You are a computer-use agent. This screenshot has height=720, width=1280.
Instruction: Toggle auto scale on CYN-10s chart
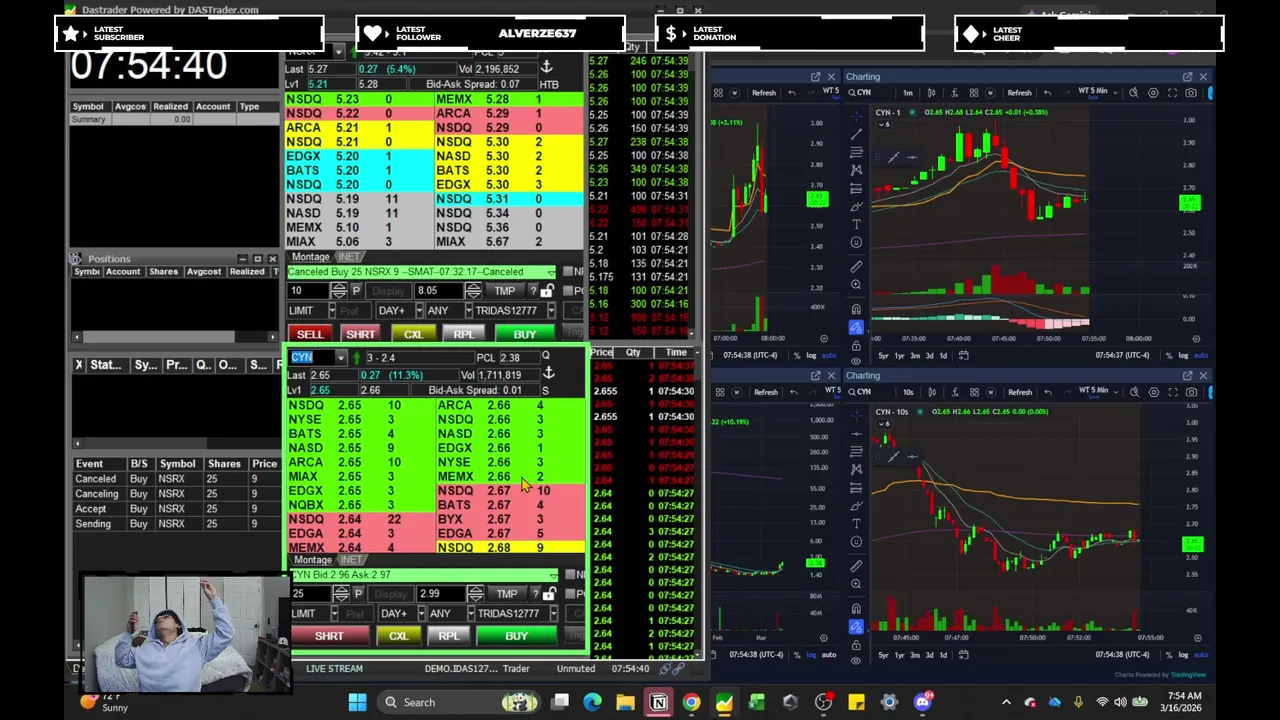click(1201, 654)
